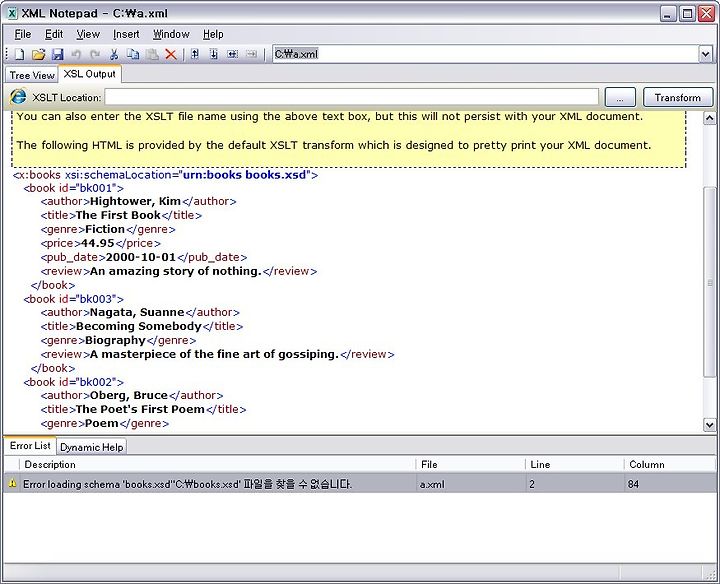This screenshot has height=584, width=720.
Task: Click 'An amazing story of nothing.' review
Action: coord(175,271)
